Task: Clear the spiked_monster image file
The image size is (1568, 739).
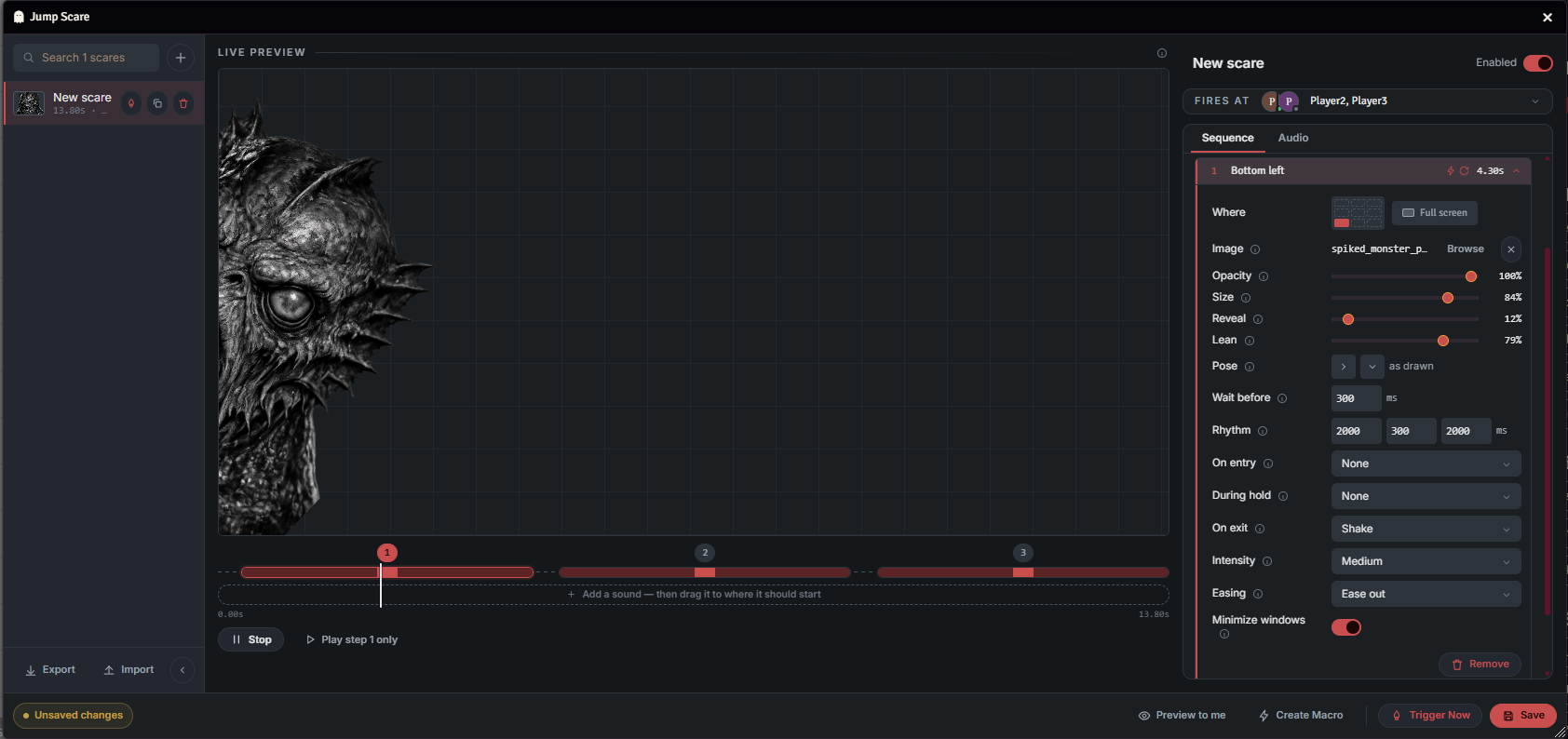Action: pyautogui.click(x=1511, y=249)
